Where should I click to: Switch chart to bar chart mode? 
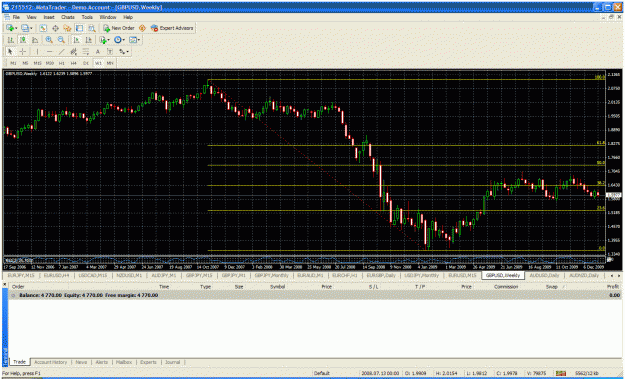[x=11, y=40]
